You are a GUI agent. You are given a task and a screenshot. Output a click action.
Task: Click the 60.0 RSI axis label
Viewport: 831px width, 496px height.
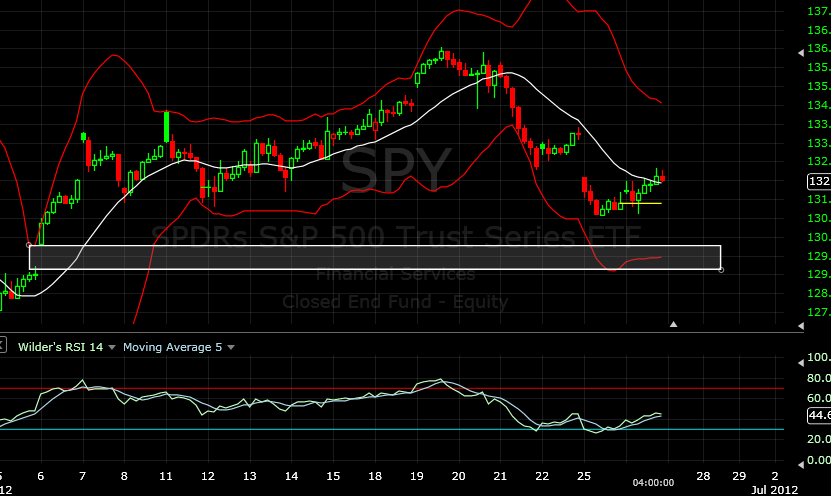point(819,398)
